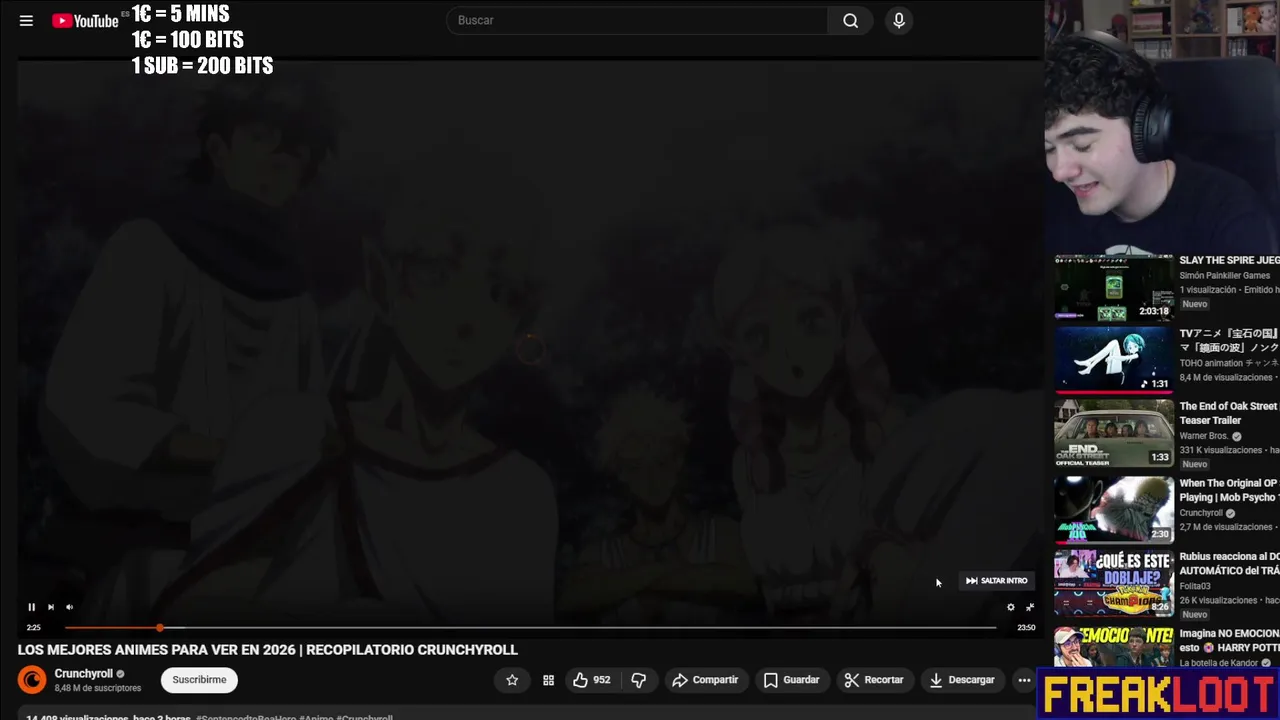This screenshot has height=720, width=1280.
Task: Open the Crunchyroll channel name link
Action: (84, 674)
